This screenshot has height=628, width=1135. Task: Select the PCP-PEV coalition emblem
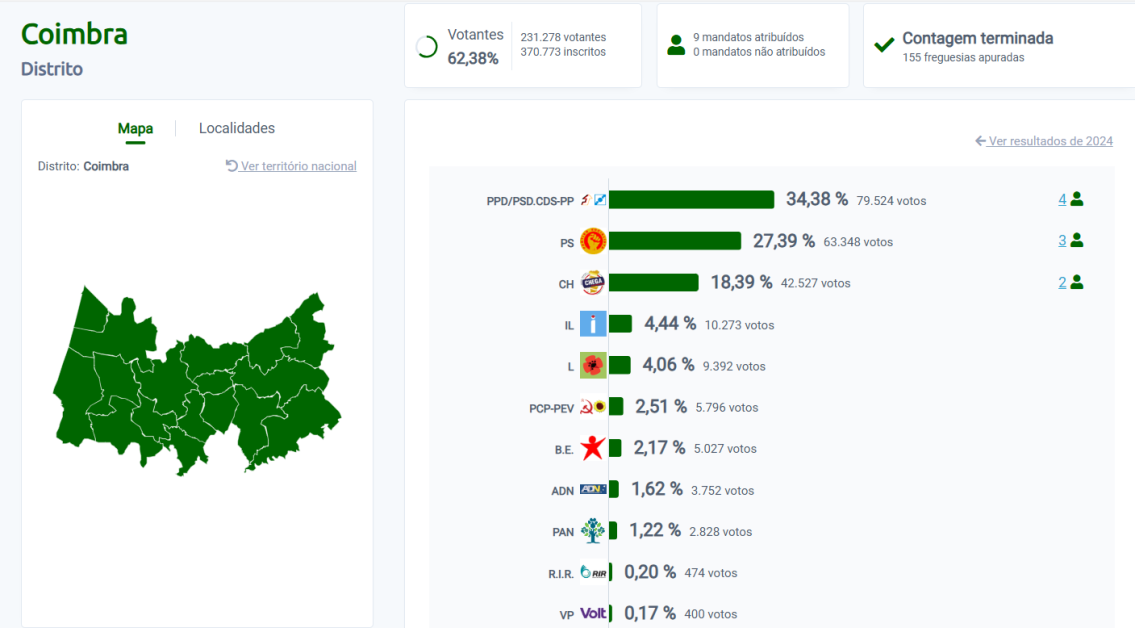(592, 407)
